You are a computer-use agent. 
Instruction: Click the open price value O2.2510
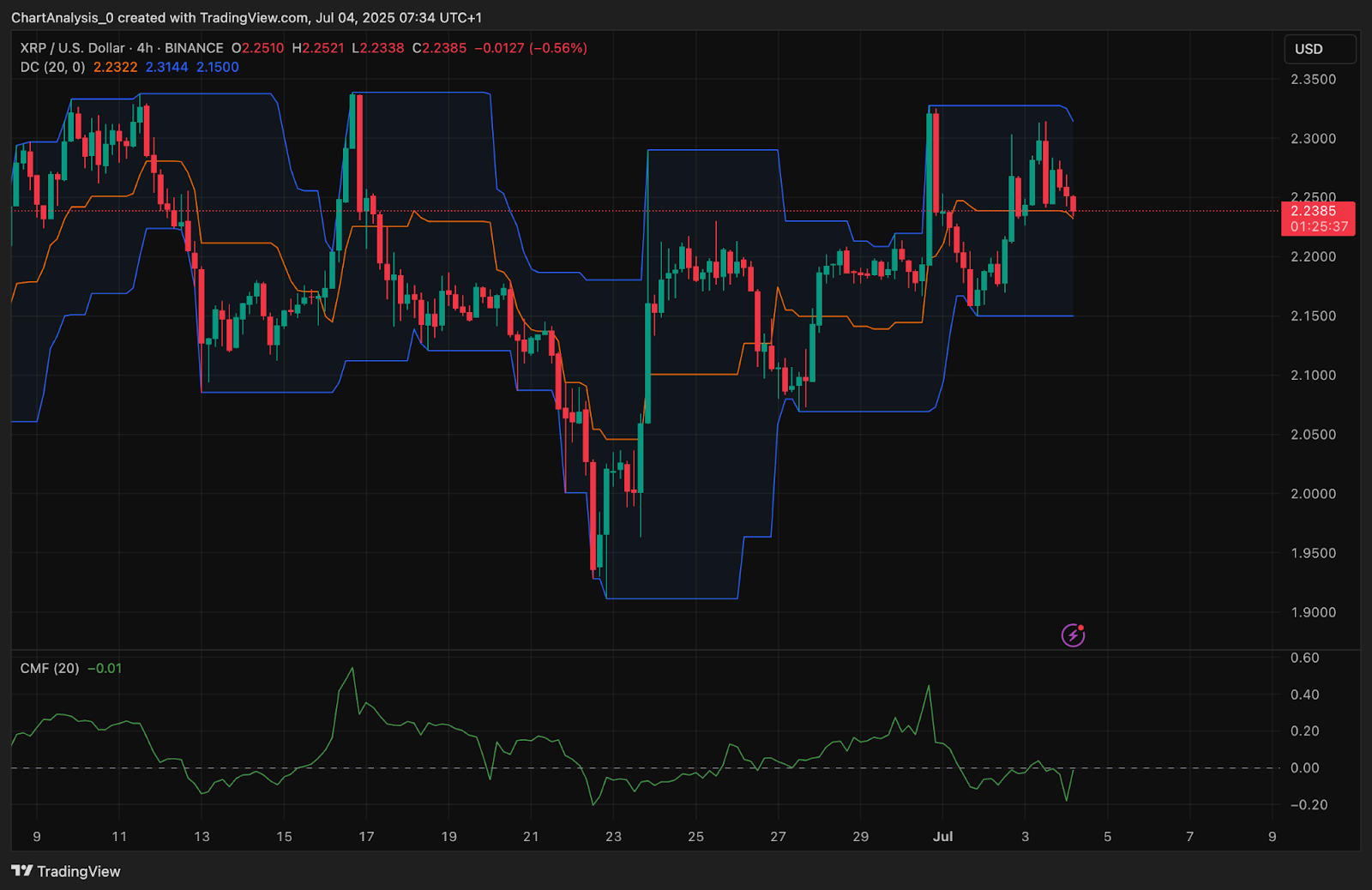click(257, 48)
